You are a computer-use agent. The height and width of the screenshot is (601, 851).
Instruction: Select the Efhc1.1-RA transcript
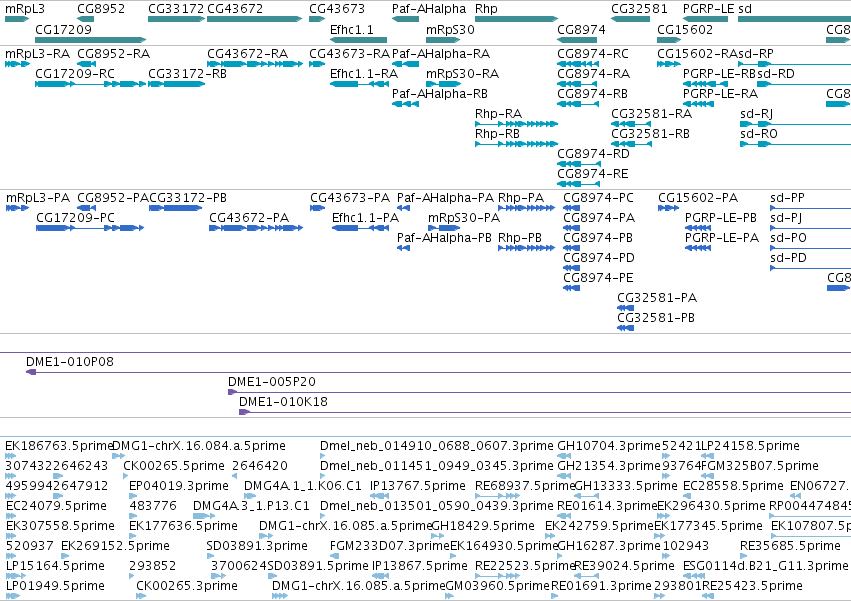click(x=359, y=84)
